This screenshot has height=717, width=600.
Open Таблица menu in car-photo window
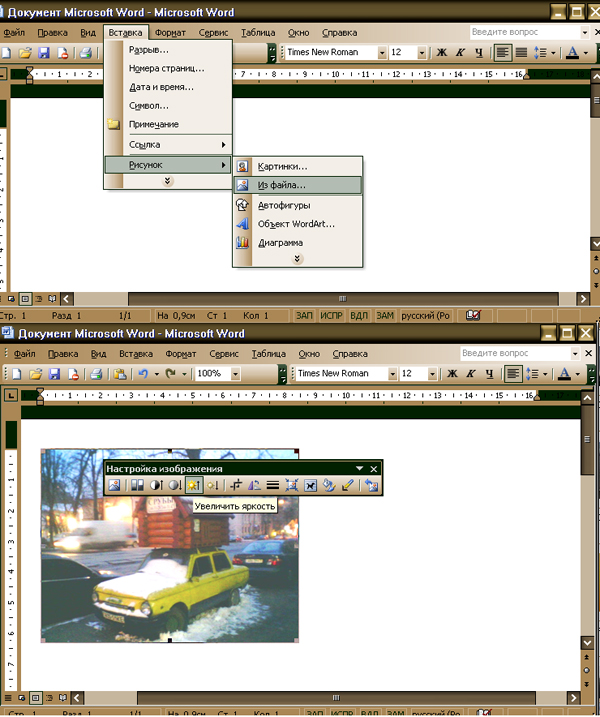(x=268, y=354)
